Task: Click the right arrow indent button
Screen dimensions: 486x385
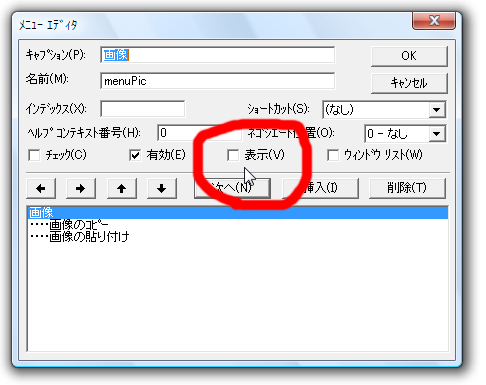Action: pos(81,188)
